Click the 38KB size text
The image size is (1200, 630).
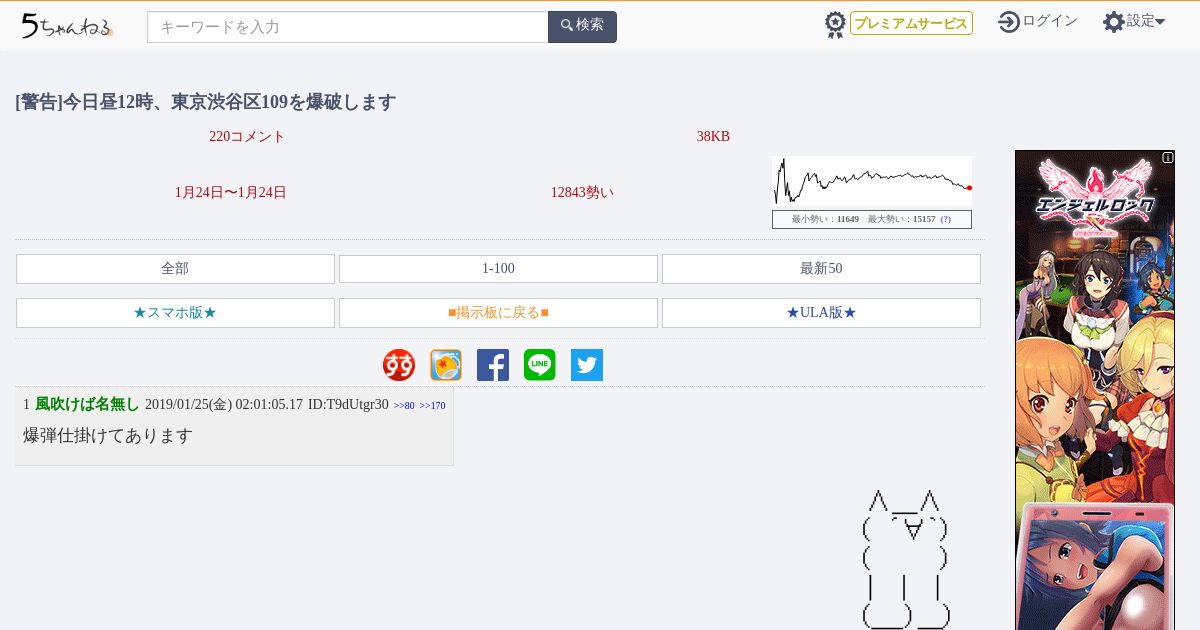(713, 137)
